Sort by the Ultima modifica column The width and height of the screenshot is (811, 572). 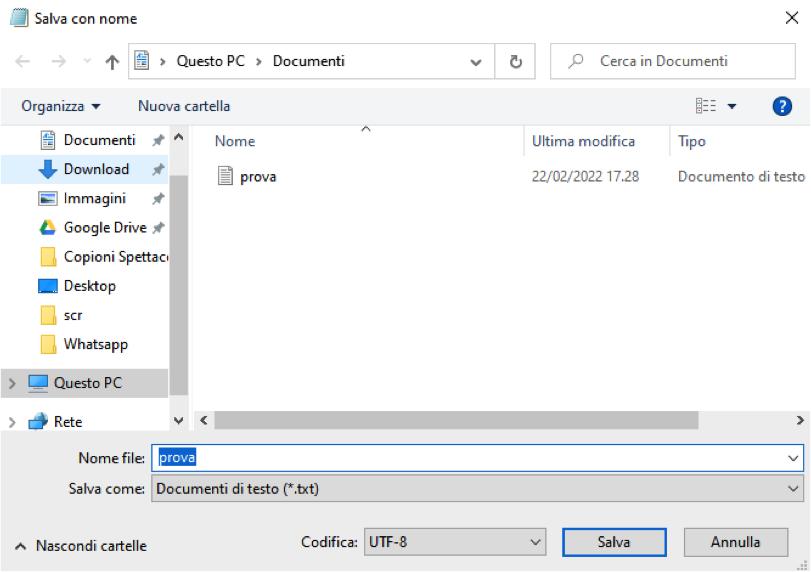pyautogui.click(x=583, y=141)
